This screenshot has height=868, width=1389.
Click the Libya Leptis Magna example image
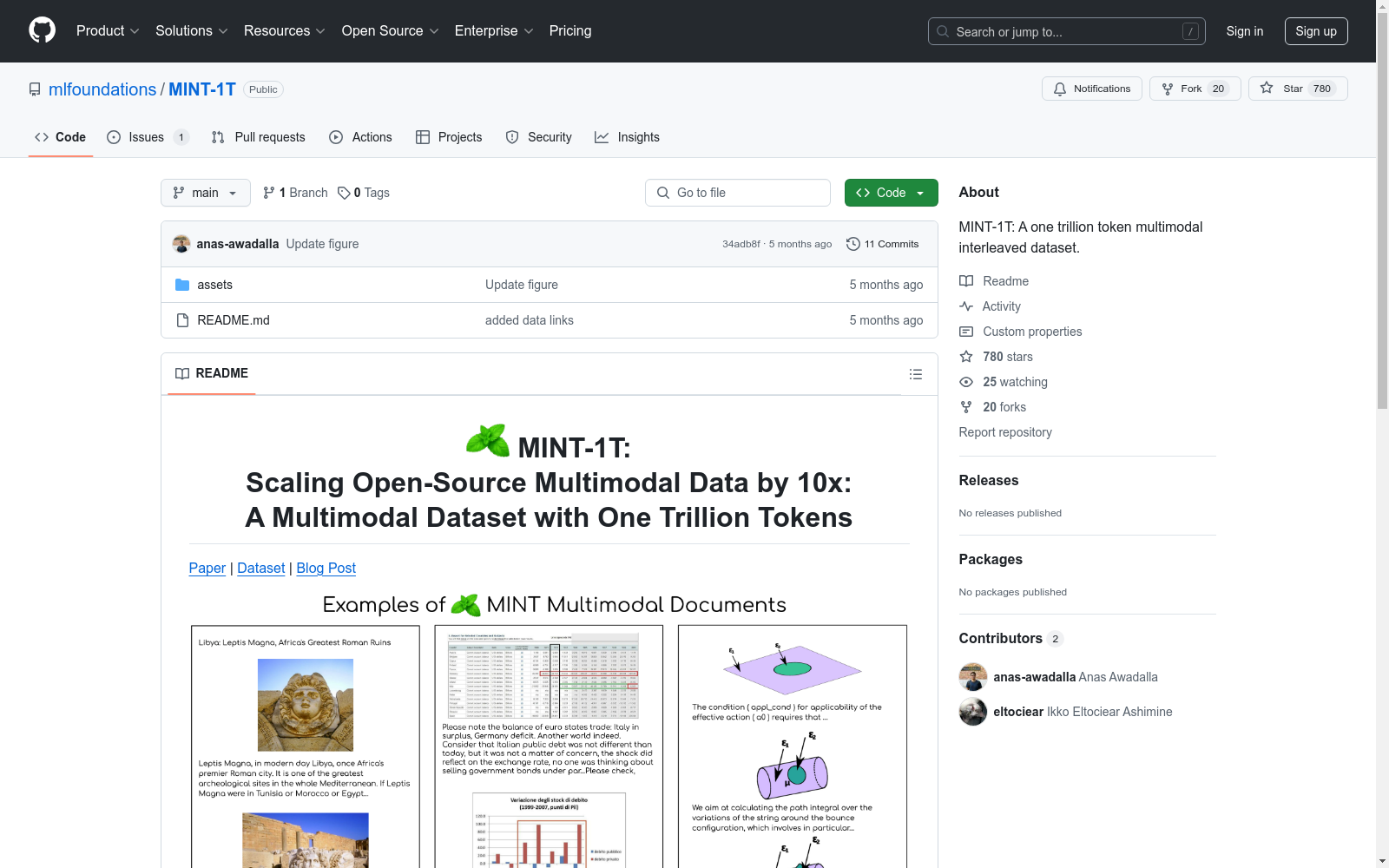306,705
